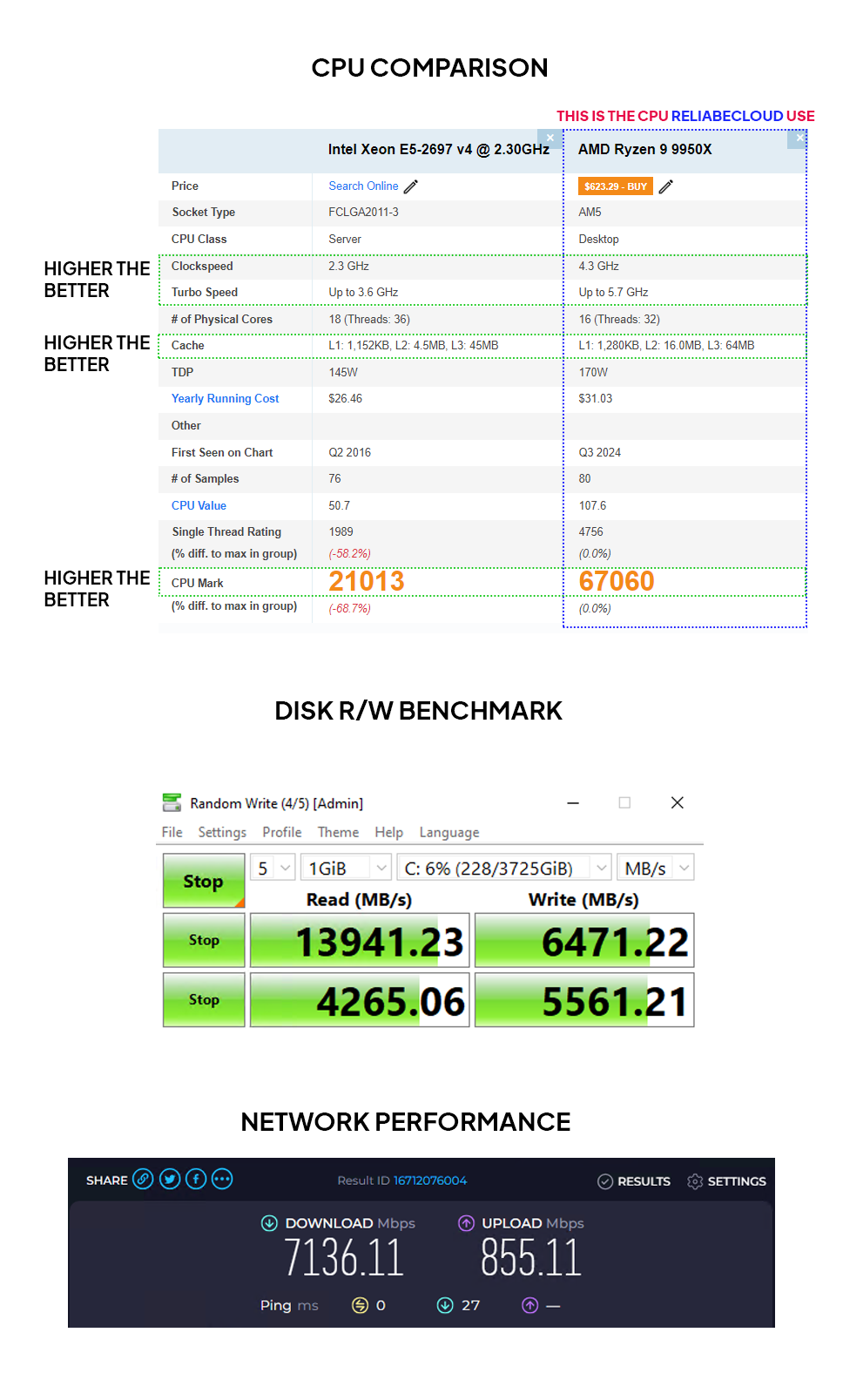Viewport: 843px width, 1400px height.
Task: Select the AMD Ryzen 9 9950X header
Action: (644, 150)
